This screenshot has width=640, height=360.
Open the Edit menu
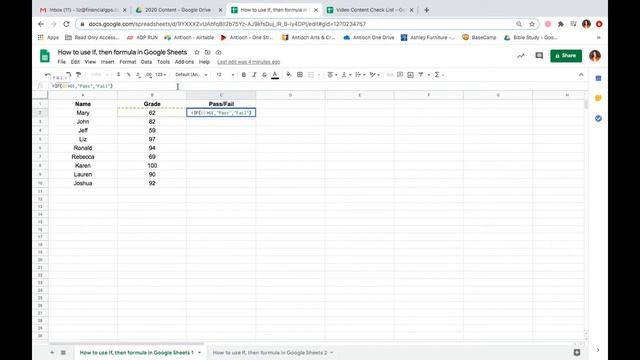tap(75, 62)
